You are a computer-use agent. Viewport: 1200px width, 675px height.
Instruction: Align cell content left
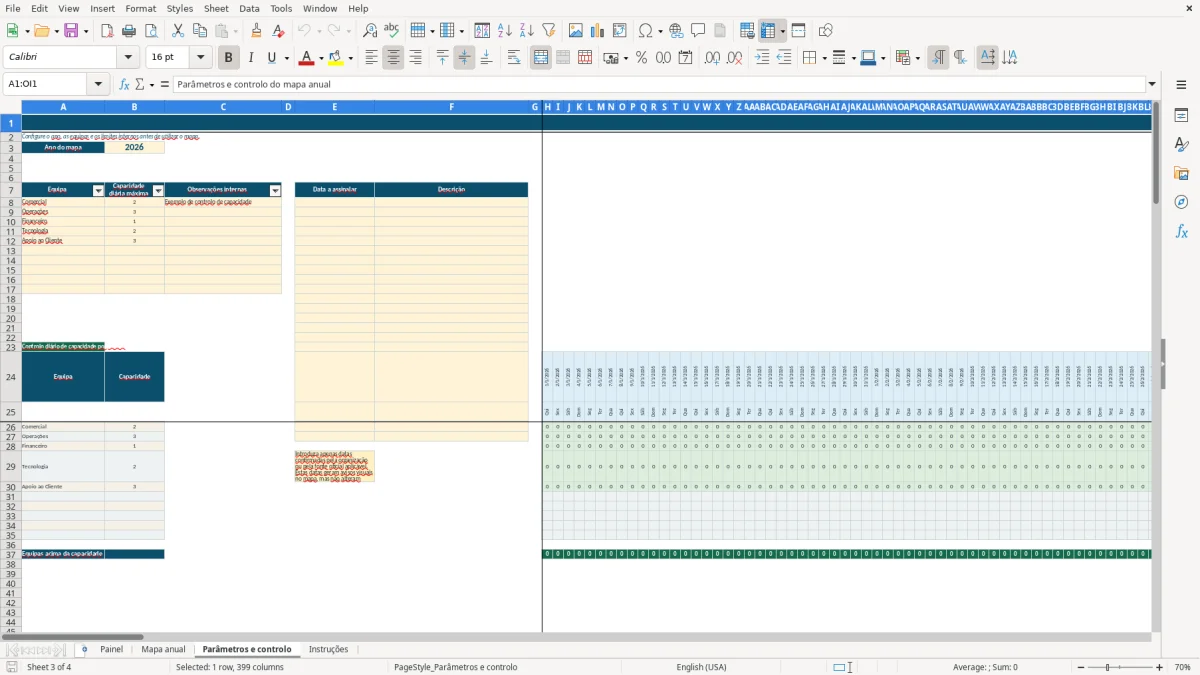(x=371, y=58)
